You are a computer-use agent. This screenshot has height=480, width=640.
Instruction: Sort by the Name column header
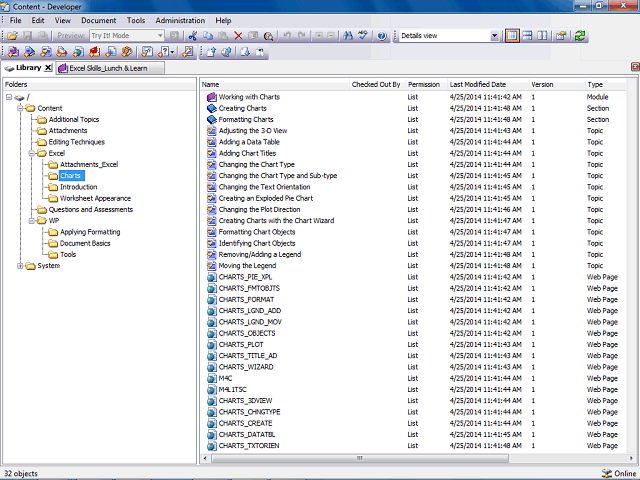275,84
